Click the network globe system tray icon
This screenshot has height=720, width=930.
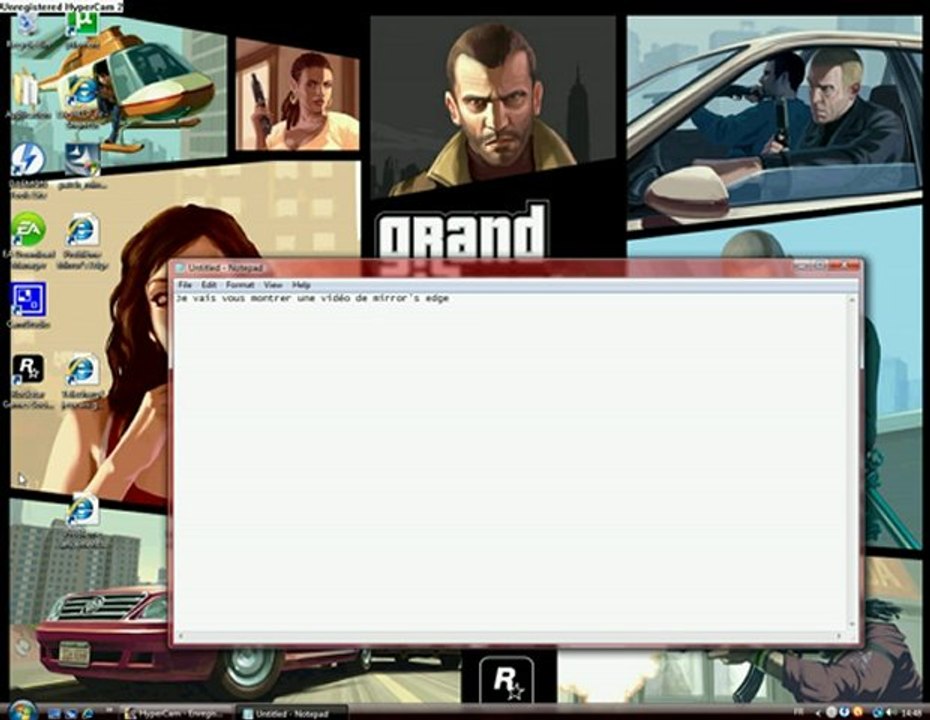coord(878,712)
